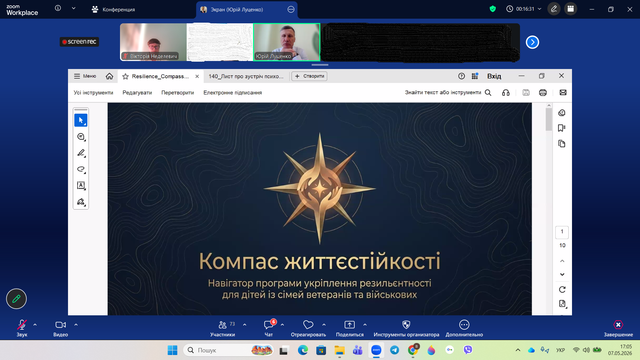Open the AI assistant panel icon

tap(562, 113)
